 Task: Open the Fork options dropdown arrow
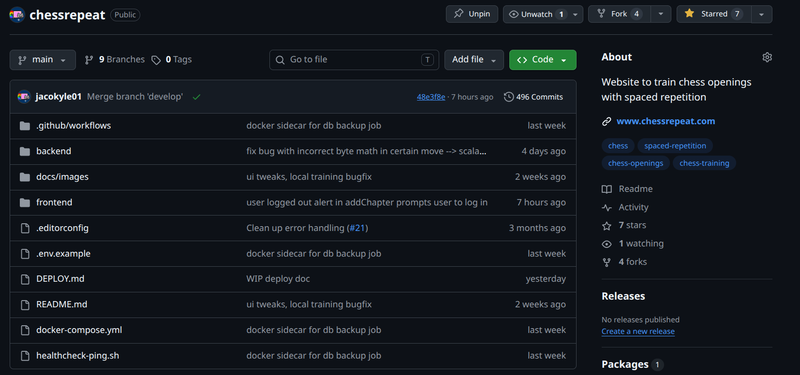click(661, 14)
